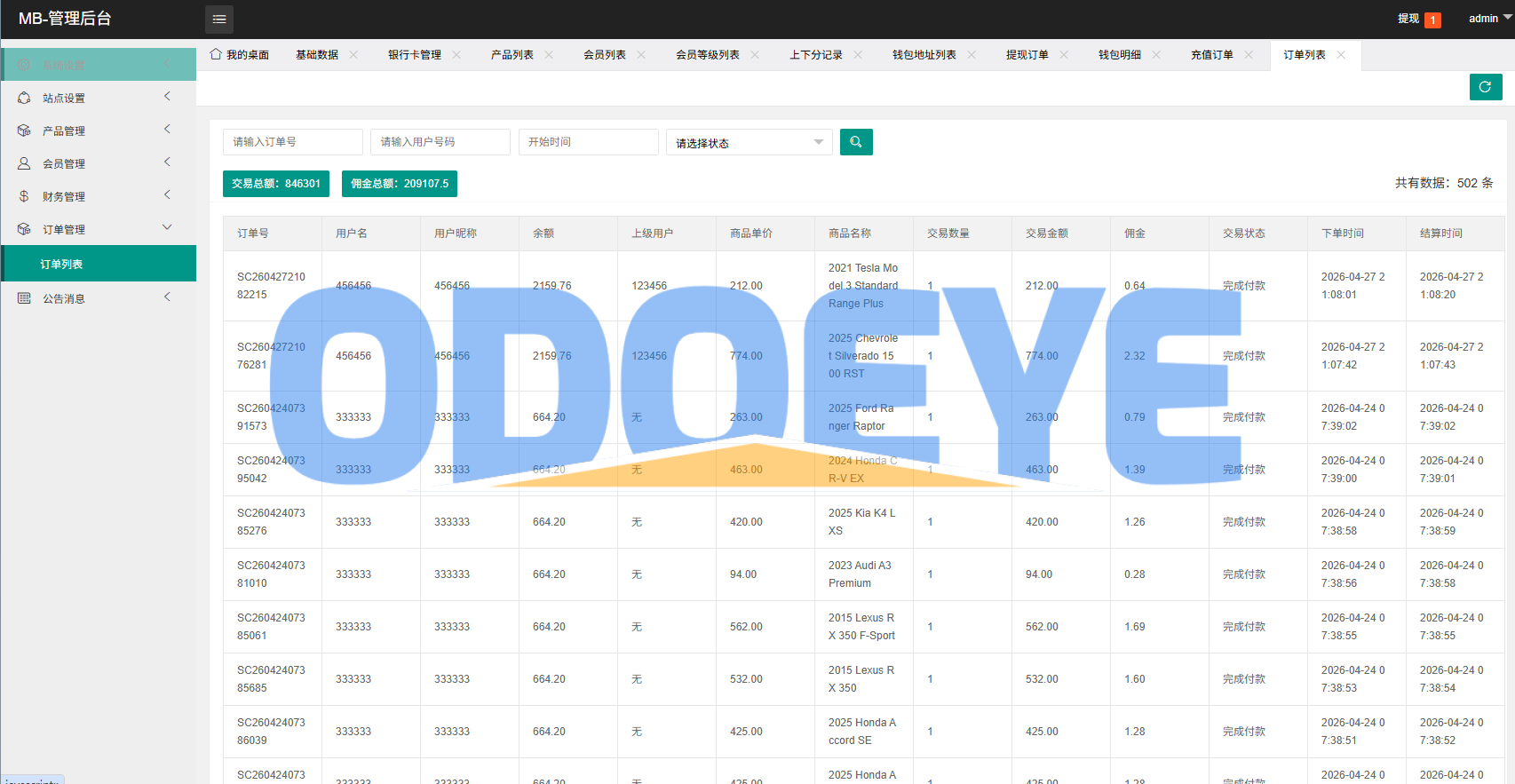Viewport: 1515px width, 784px height.
Task: Expand the 站点设置 menu chevron
Action: tap(167, 97)
